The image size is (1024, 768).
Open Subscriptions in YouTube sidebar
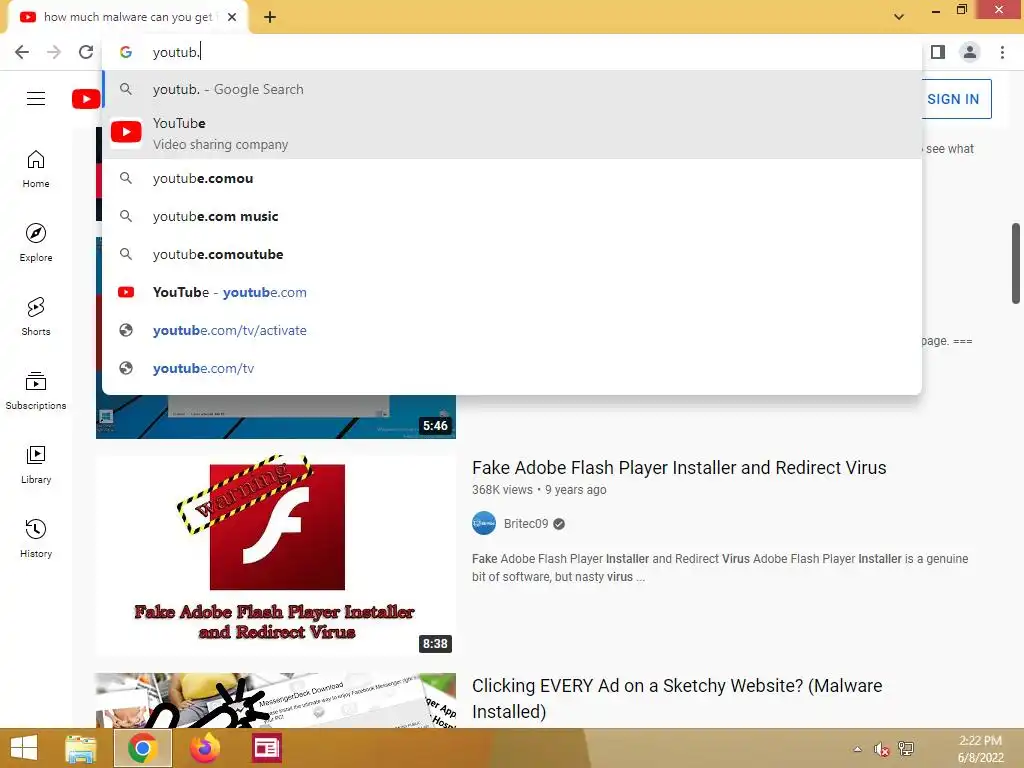(36, 391)
